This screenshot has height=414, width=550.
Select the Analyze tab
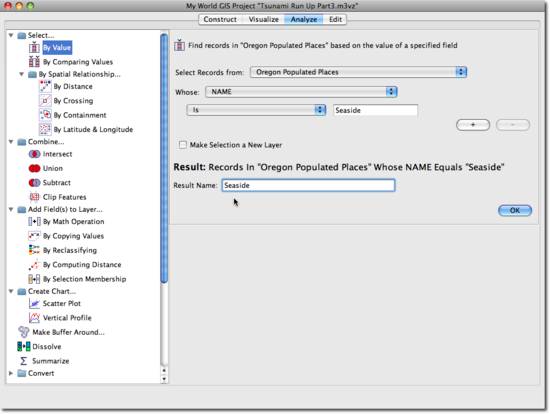coord(304,19)
